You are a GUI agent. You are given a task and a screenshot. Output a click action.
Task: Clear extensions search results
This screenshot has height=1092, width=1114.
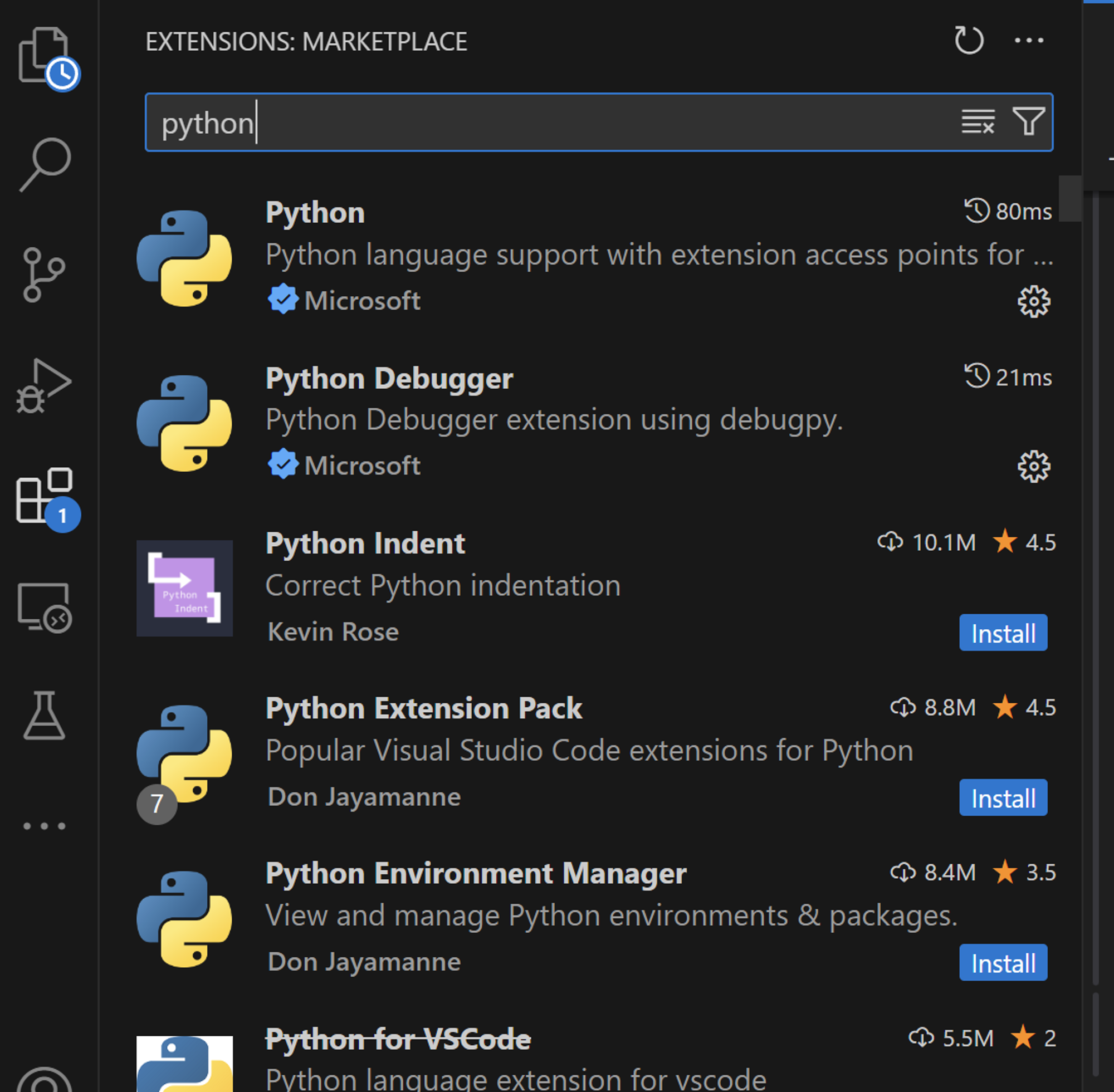(x=978, y=121)
